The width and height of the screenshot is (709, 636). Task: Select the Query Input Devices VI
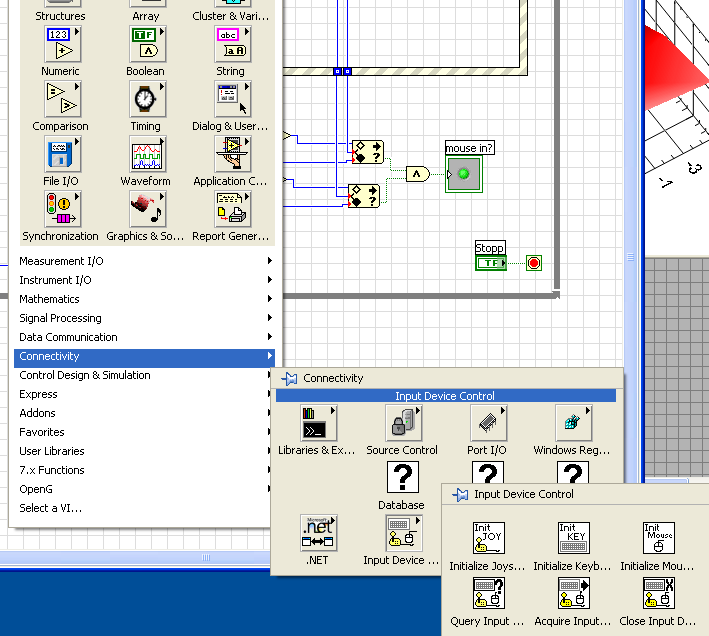click(489, 593)
